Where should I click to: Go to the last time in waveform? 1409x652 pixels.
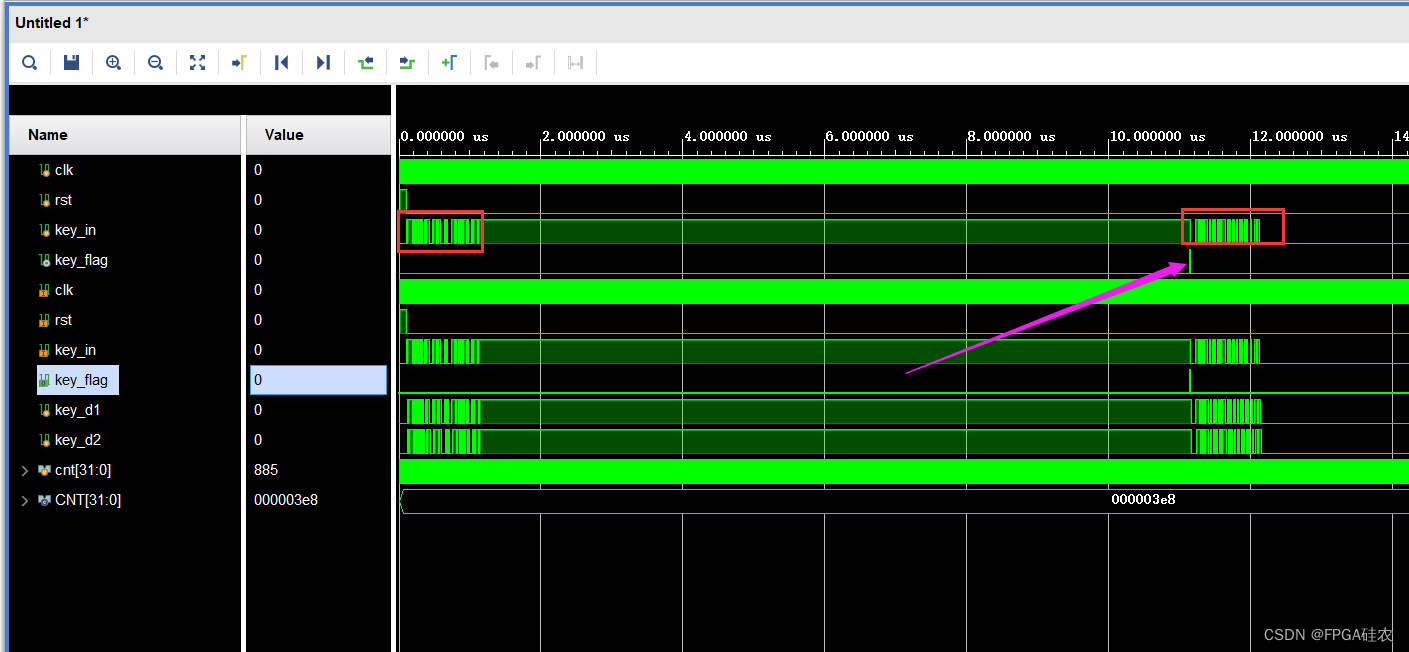click(x=323, y=62)
